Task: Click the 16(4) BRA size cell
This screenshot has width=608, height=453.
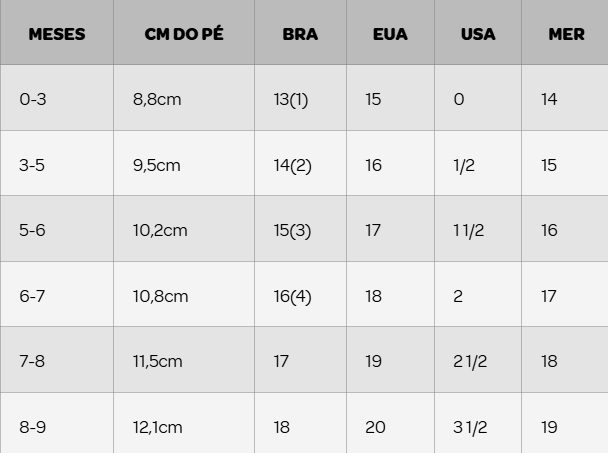Action: coord(292,296)
